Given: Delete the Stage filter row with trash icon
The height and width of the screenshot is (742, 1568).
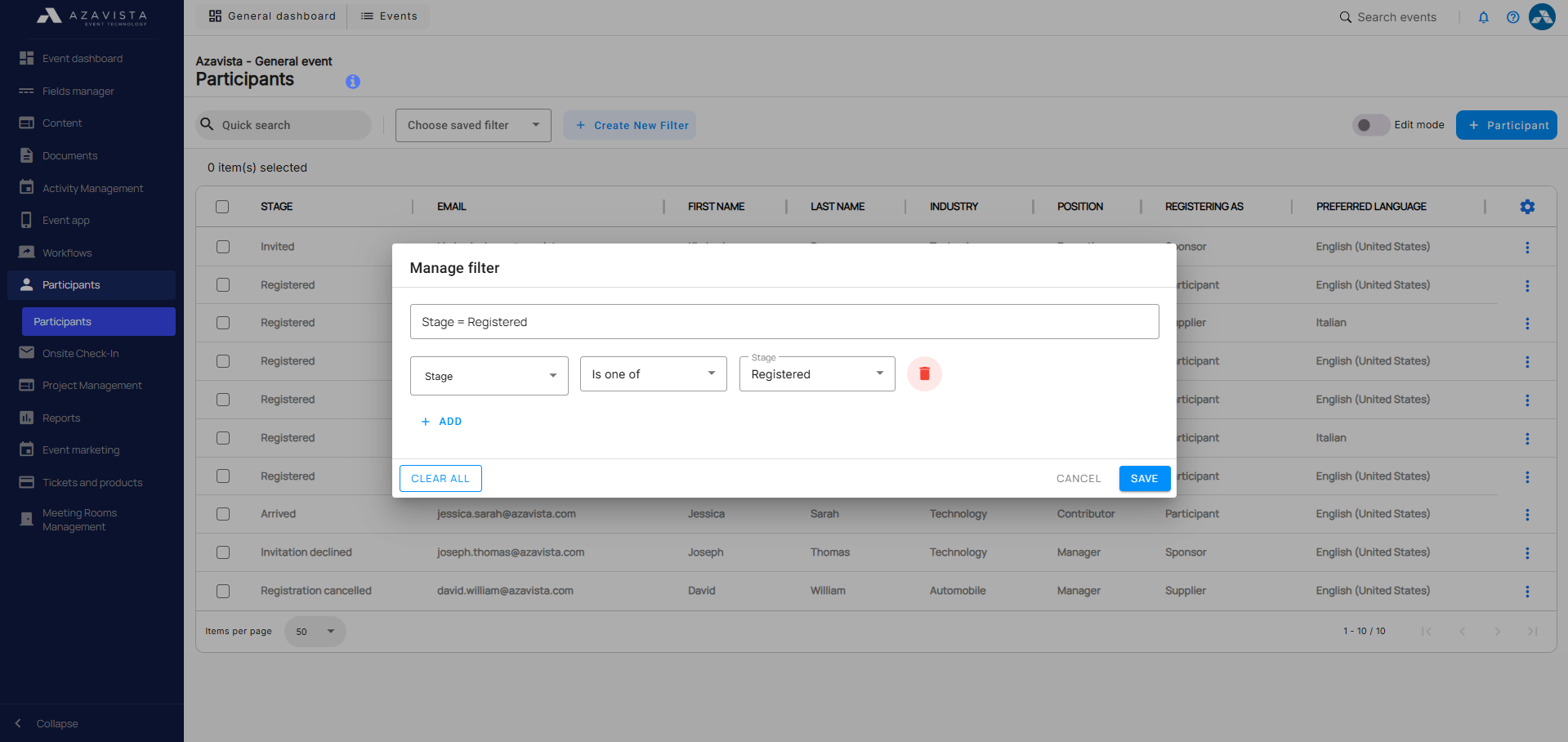Looking at the screenshot, I should [x=924, y=373].
